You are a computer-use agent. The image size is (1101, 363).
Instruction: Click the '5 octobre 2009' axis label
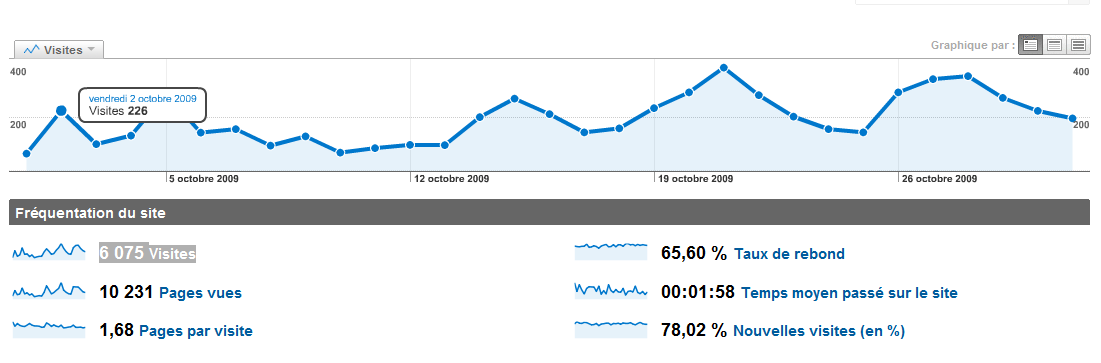point(204,178)
